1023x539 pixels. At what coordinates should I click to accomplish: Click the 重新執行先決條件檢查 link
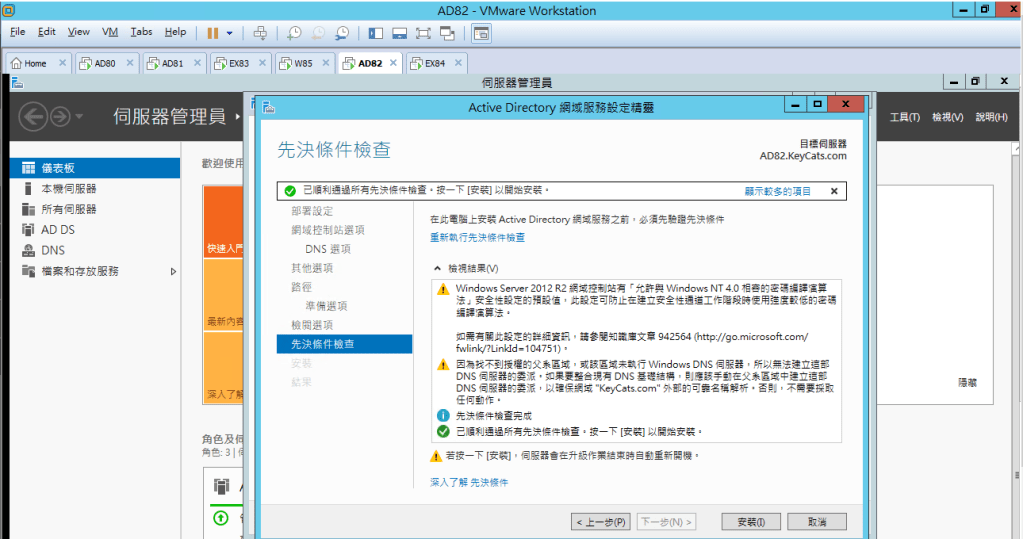click(x=477, y=238)
